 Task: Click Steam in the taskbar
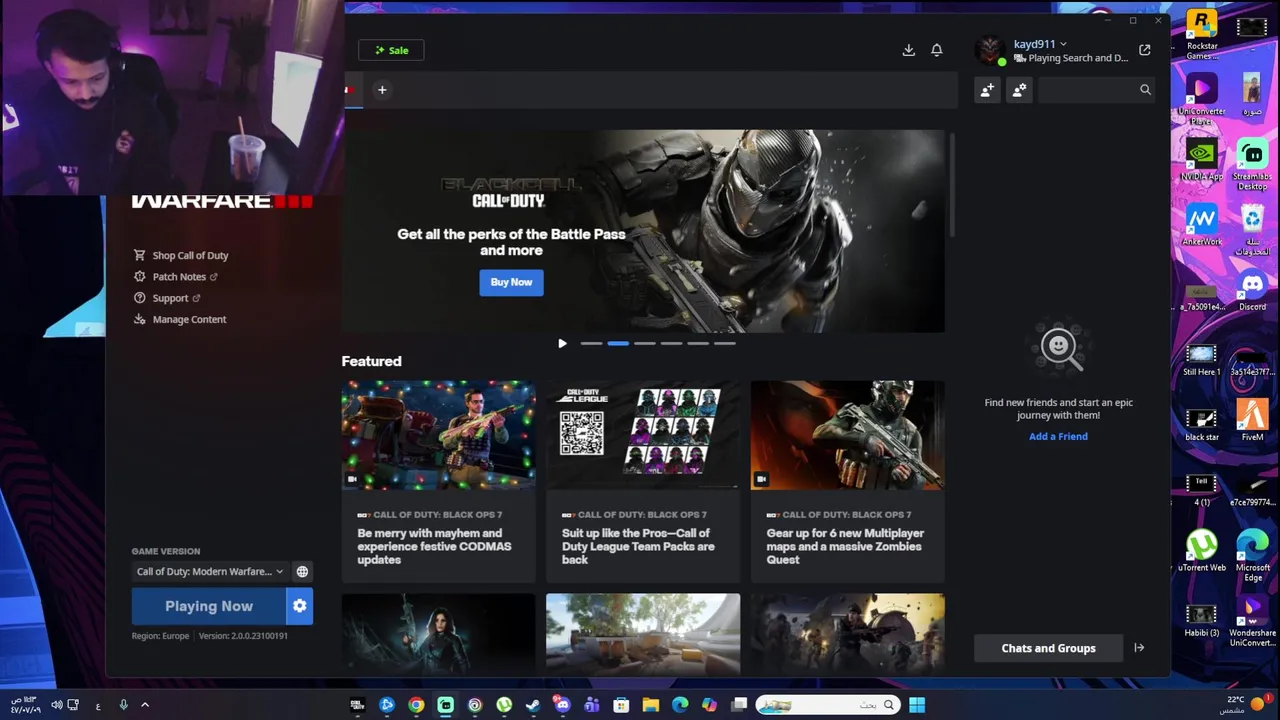(533, 705)
